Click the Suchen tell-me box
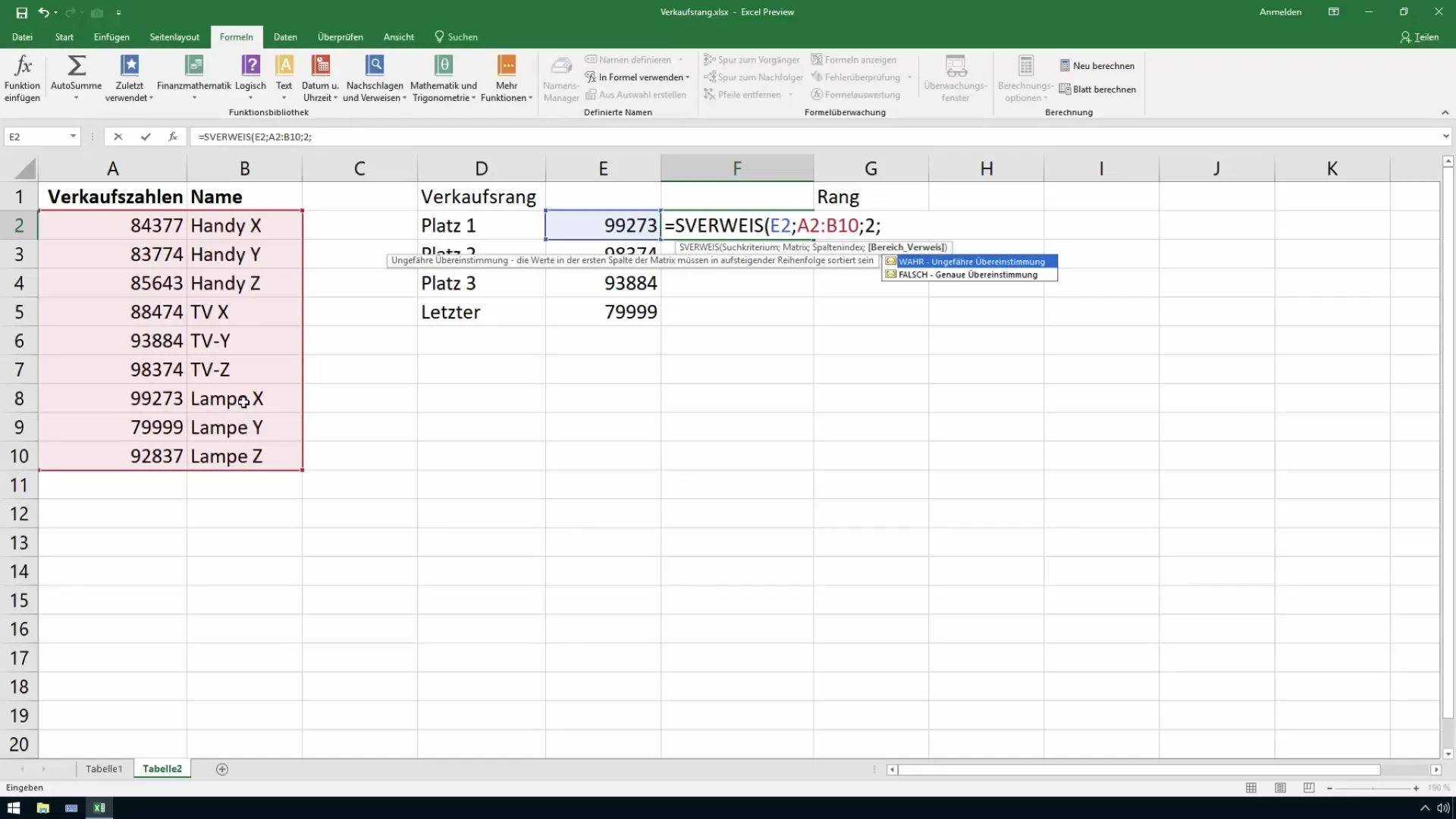 pos(456,36)
